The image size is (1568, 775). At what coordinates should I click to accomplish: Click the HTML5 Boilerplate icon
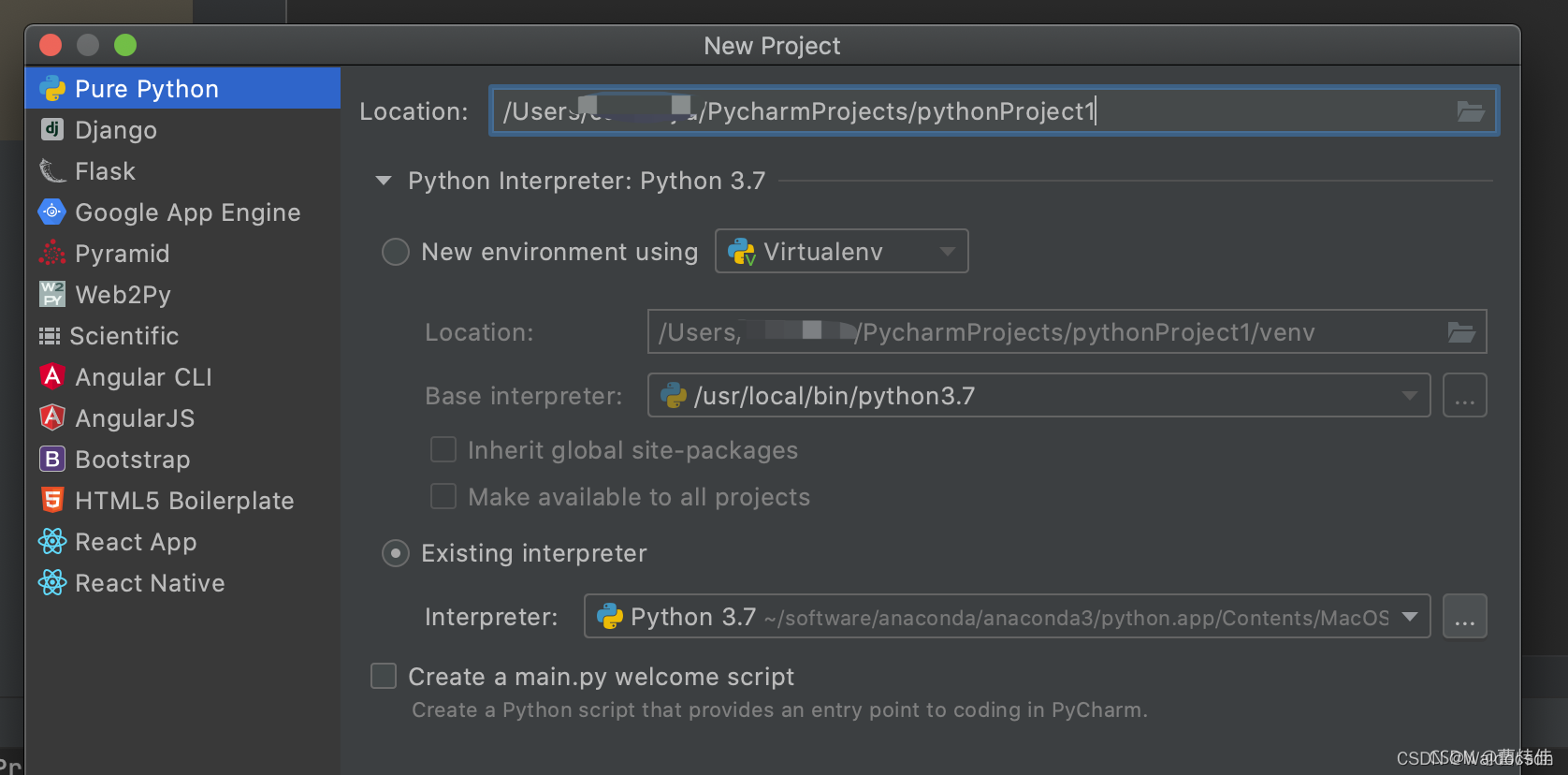coord(52,500)
